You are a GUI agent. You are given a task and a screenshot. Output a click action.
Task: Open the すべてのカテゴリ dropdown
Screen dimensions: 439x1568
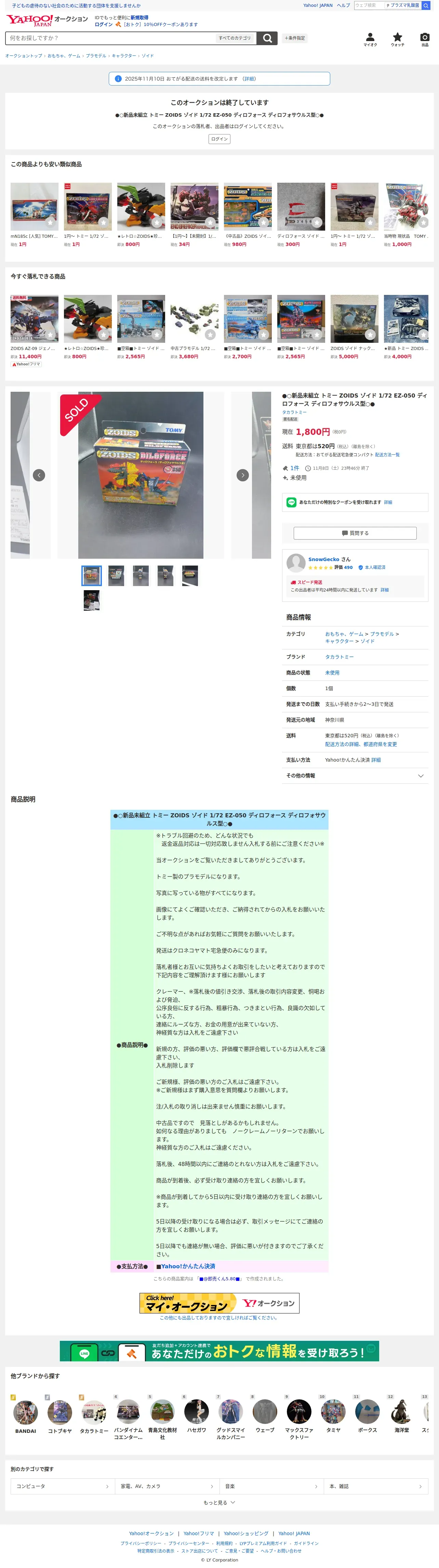[235, 38]
